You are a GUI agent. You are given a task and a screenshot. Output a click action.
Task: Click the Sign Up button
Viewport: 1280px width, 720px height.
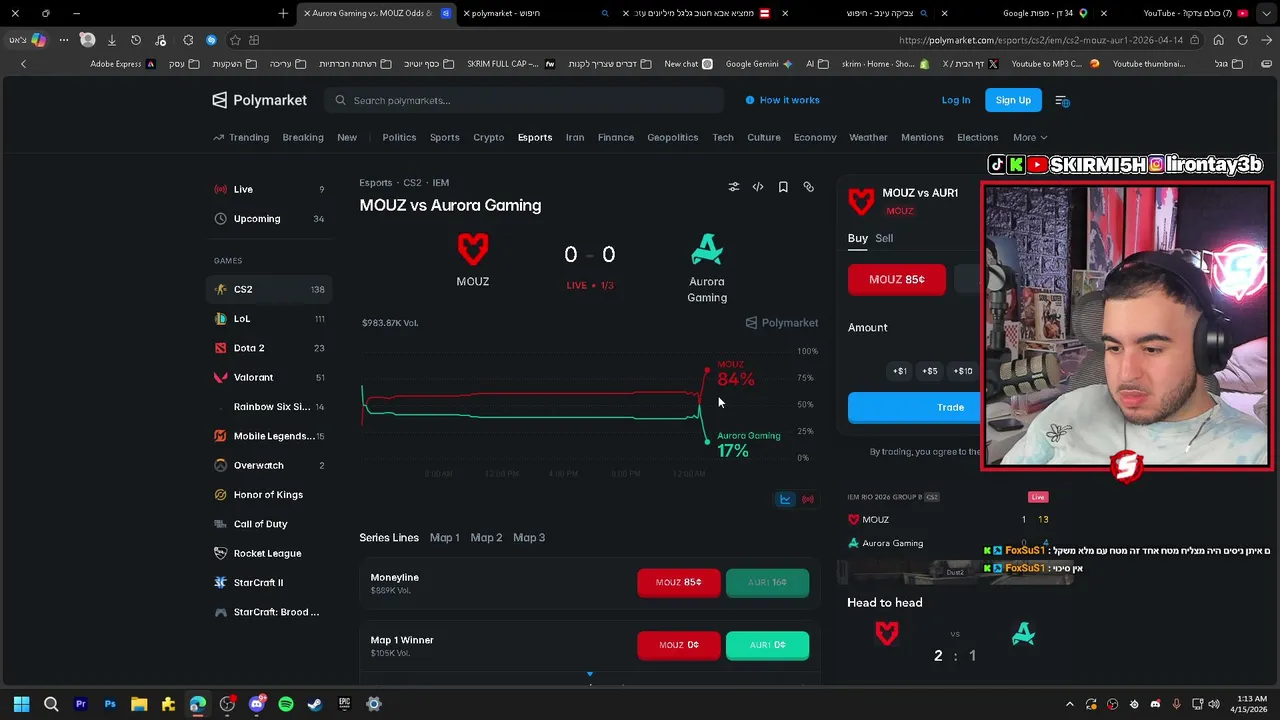1013,100
